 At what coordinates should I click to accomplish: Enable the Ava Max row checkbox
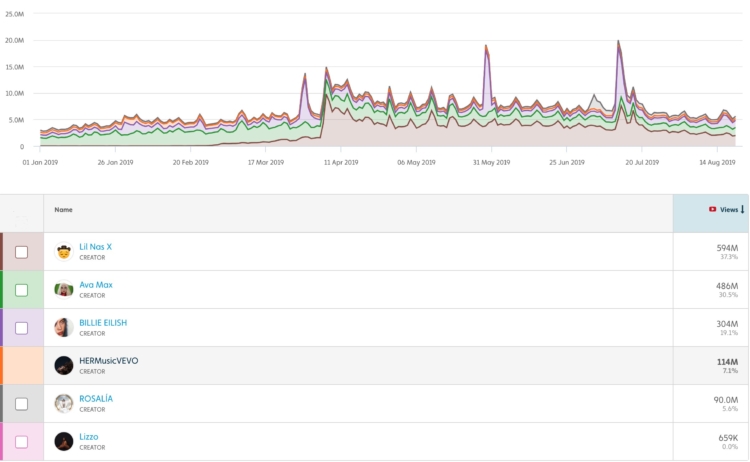click(x=21, y=290)
